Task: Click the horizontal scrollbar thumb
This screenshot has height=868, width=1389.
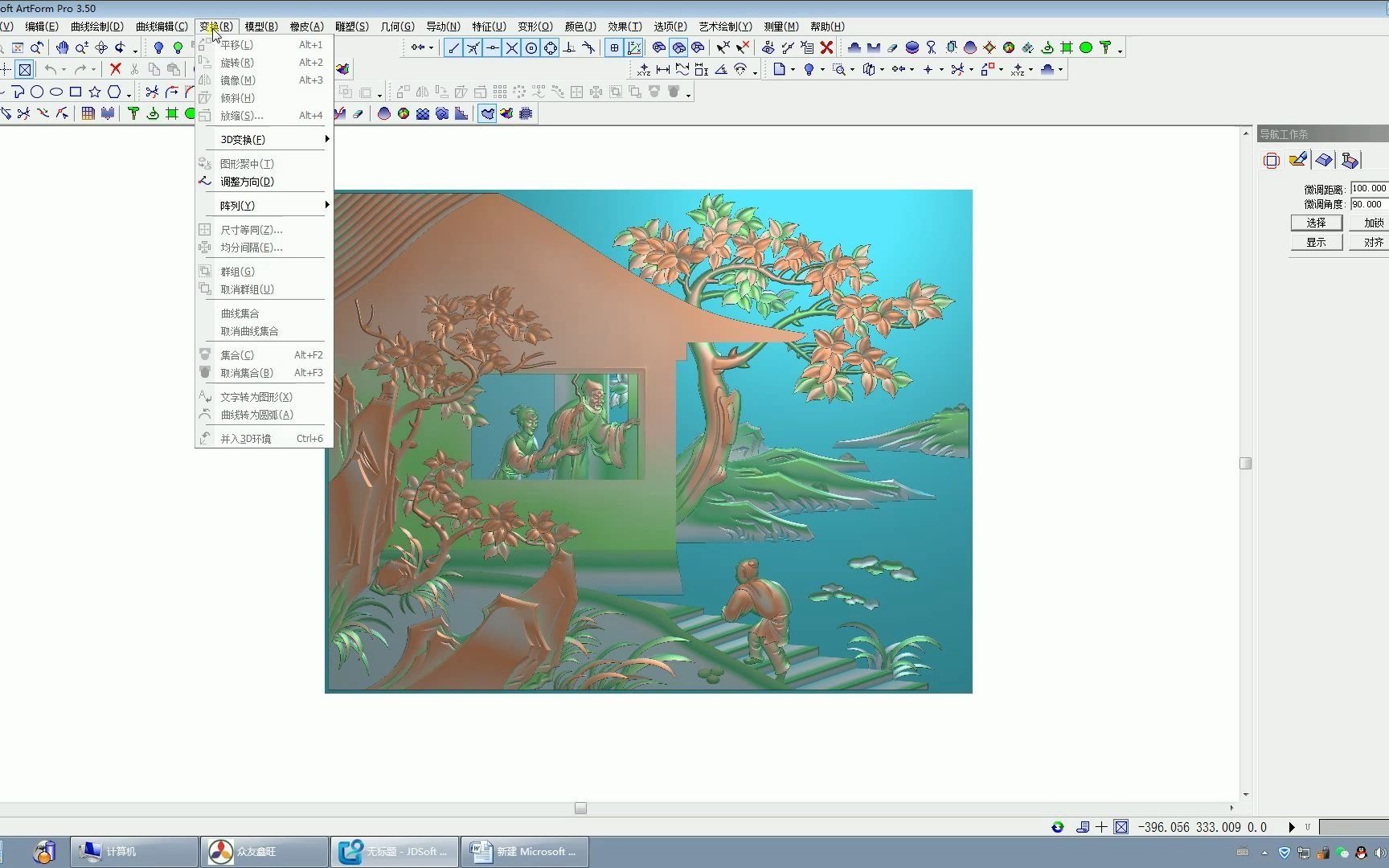Action: point(580,808)
